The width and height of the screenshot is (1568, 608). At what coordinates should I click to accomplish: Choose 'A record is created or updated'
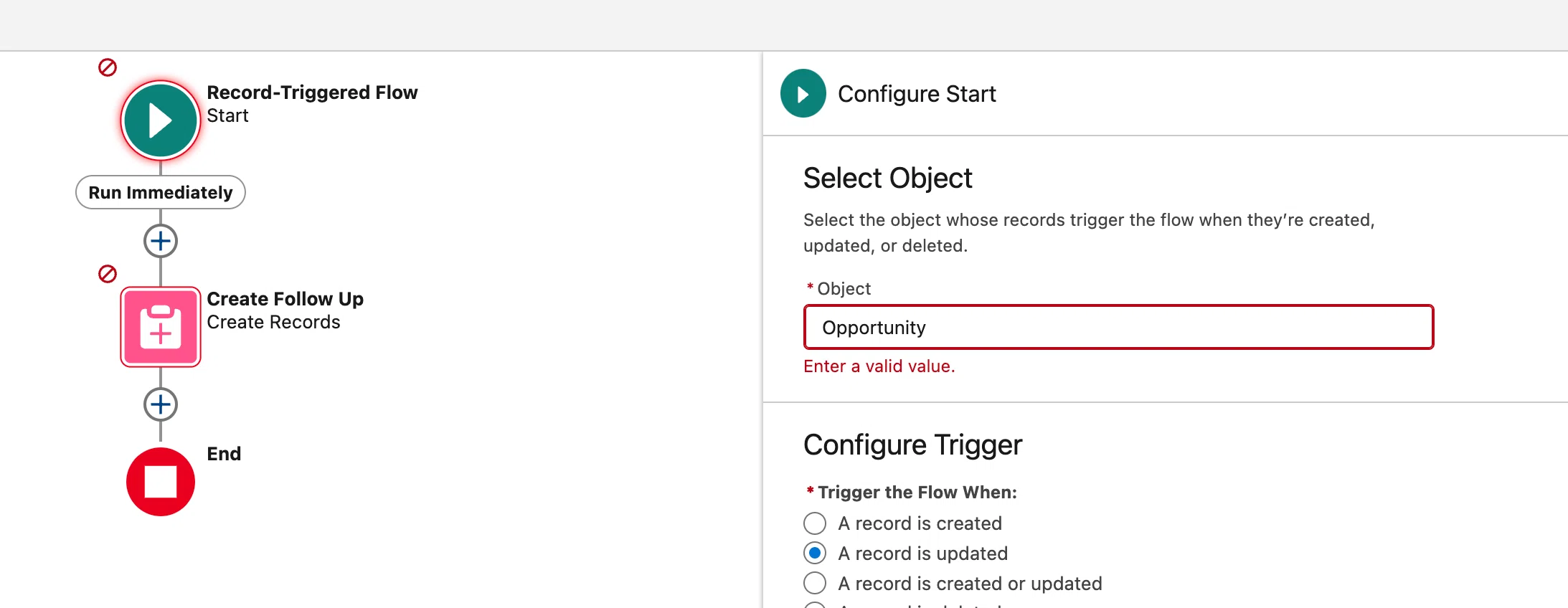815,583
